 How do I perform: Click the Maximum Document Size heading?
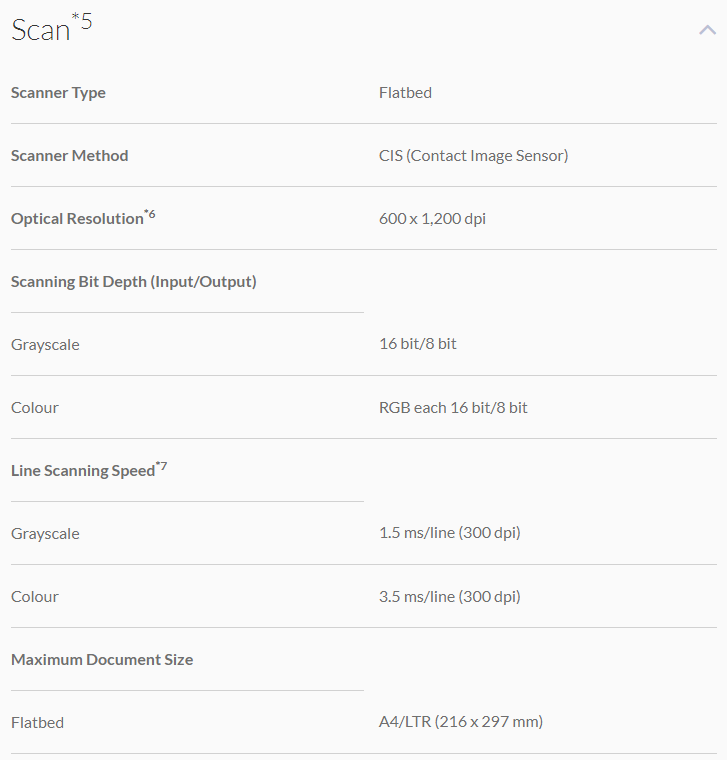(x=102, y=660)
